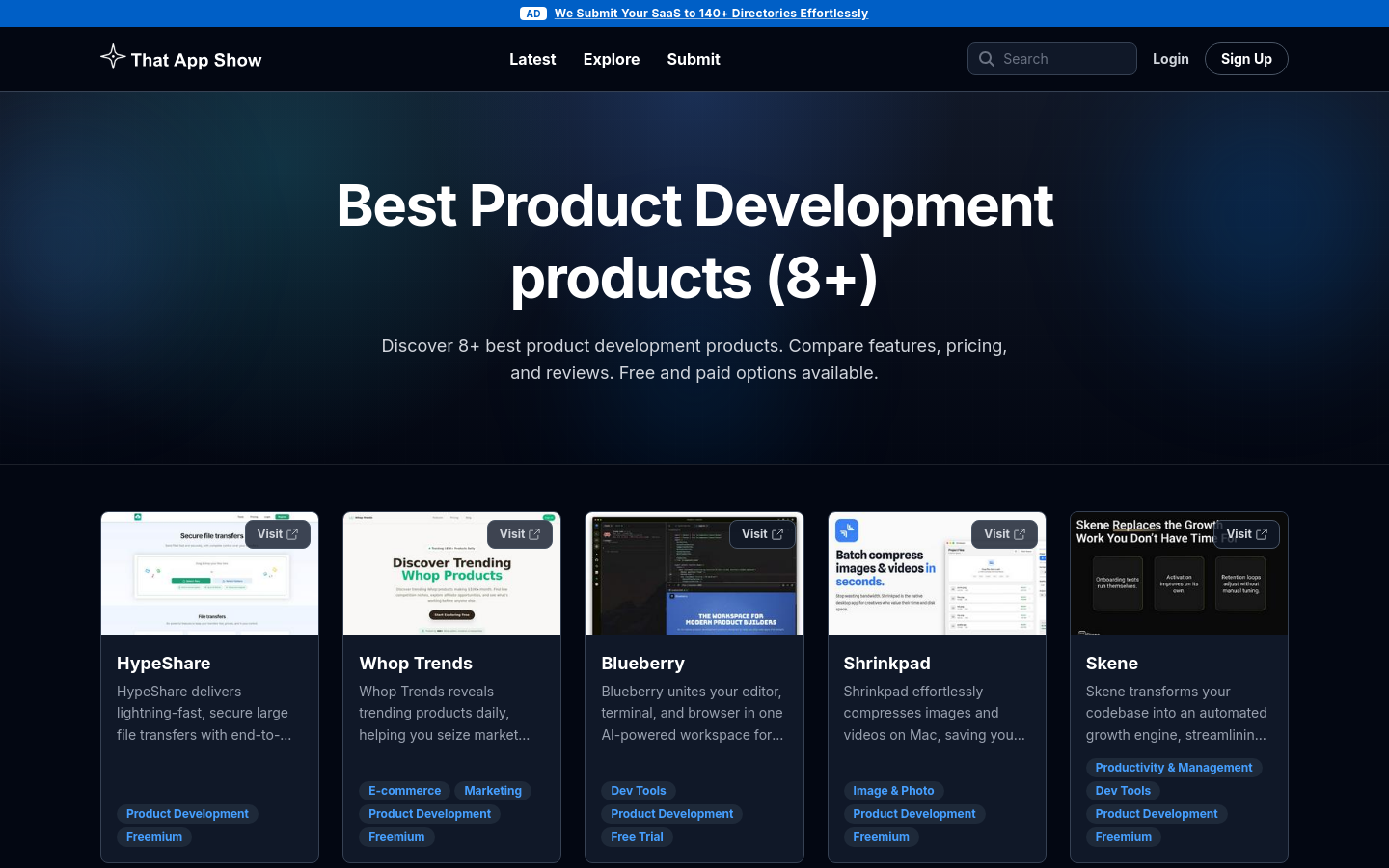Click the Skene description text
The height and width of the screenshot is (868, 1389).
[x=1177, y=713]
